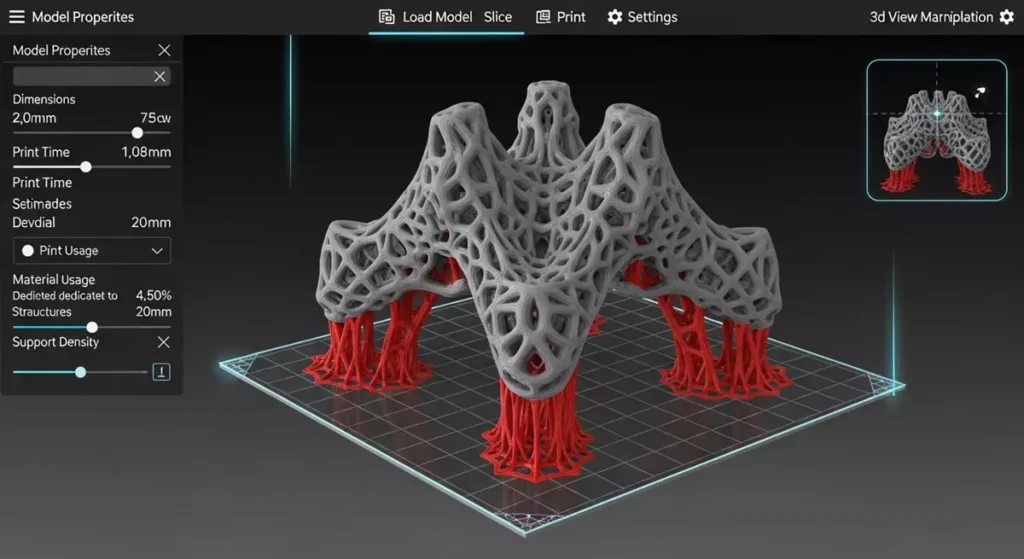Click the arrow icon in the preview thumbnail

coord(981,91)
